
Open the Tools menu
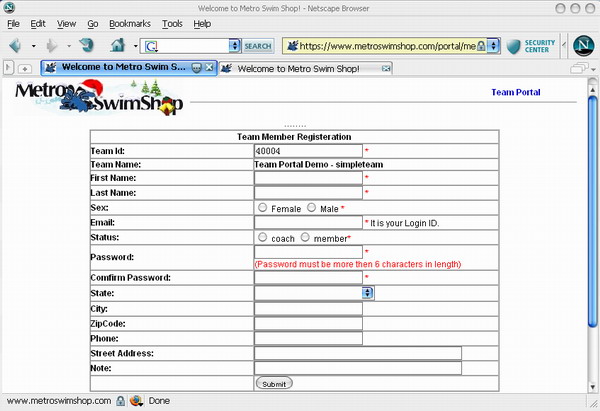pyautogui.click(x=172, y=24)
